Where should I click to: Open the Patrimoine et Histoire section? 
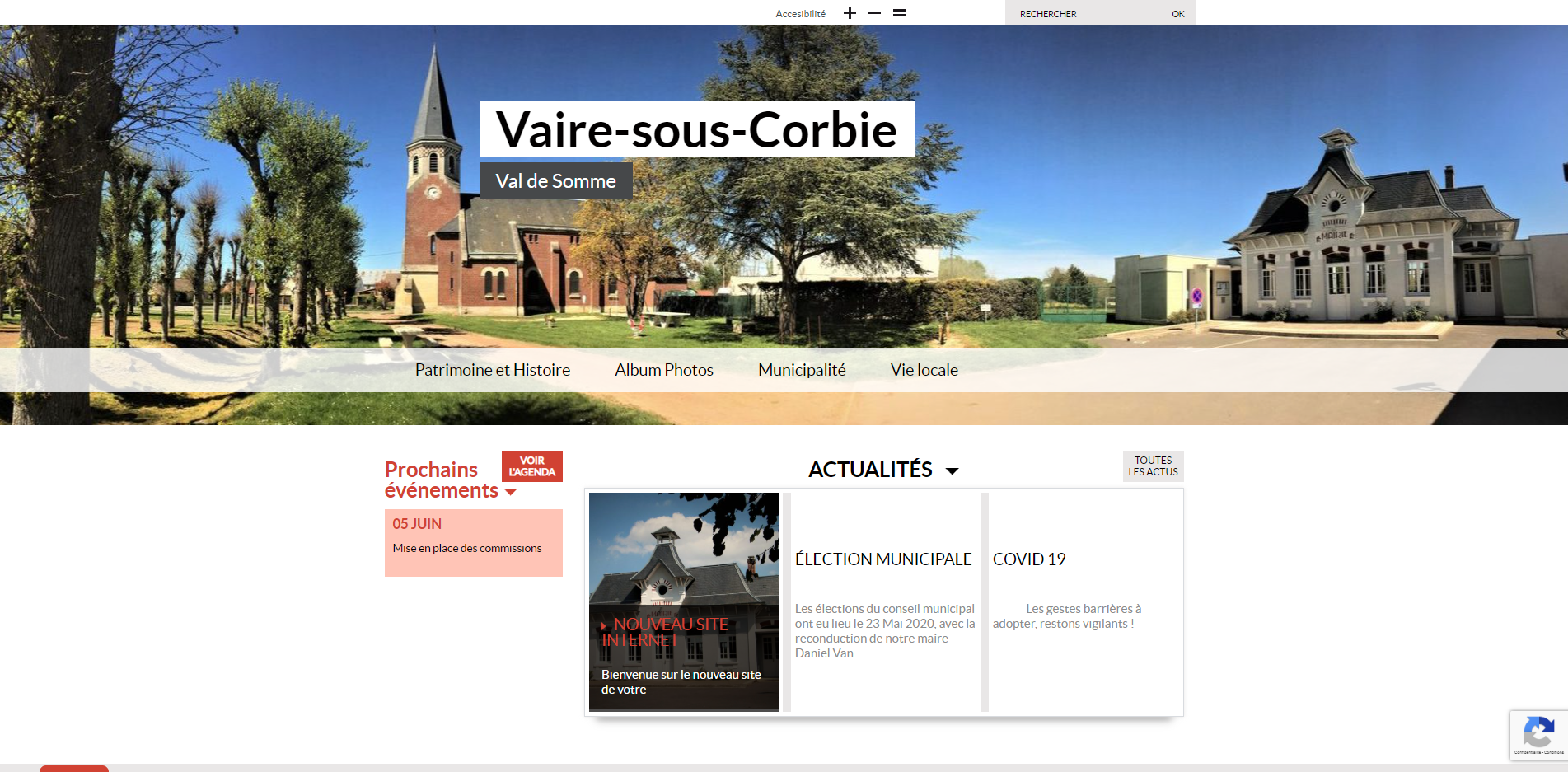493,370
